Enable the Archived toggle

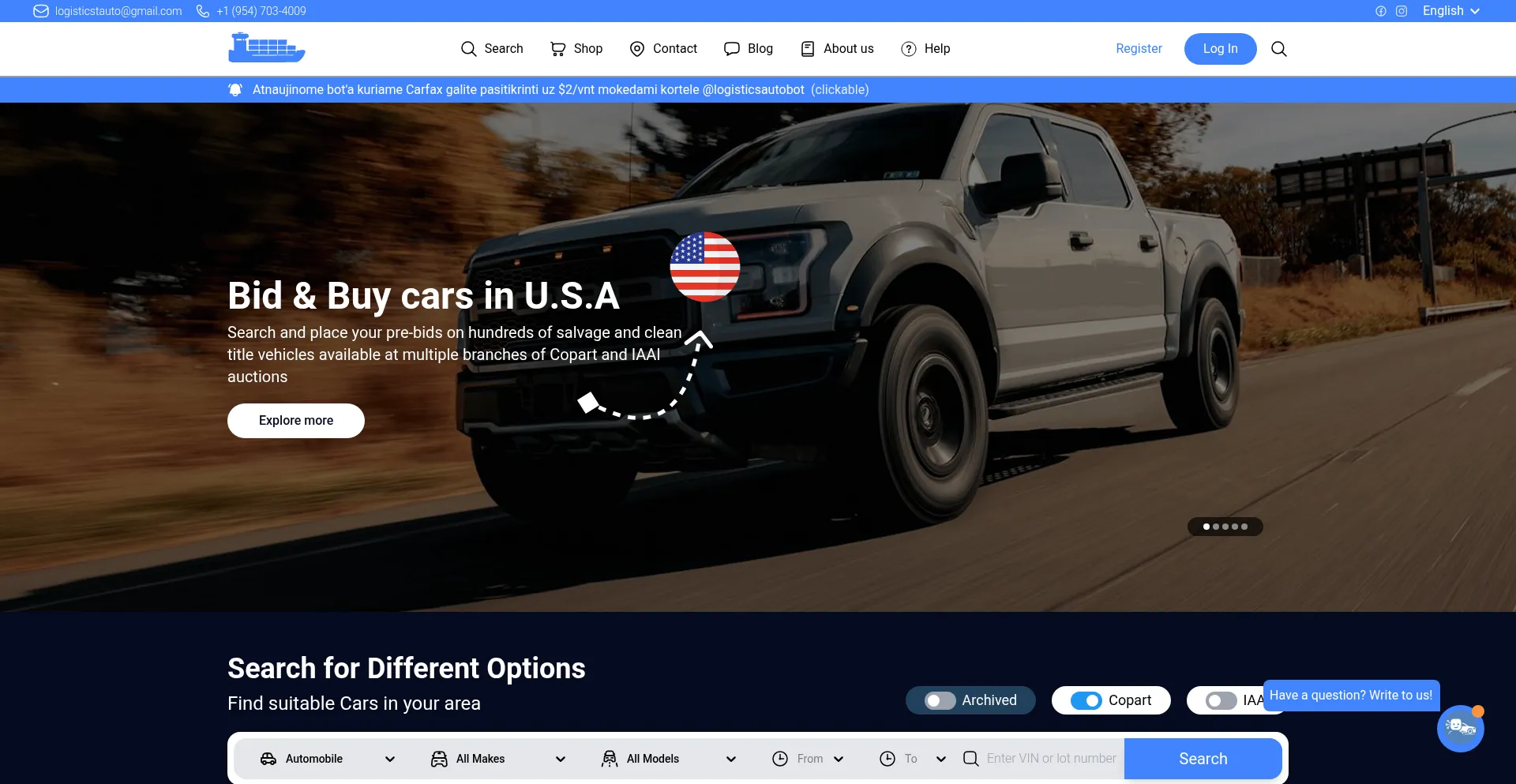[x=940, y=700]
